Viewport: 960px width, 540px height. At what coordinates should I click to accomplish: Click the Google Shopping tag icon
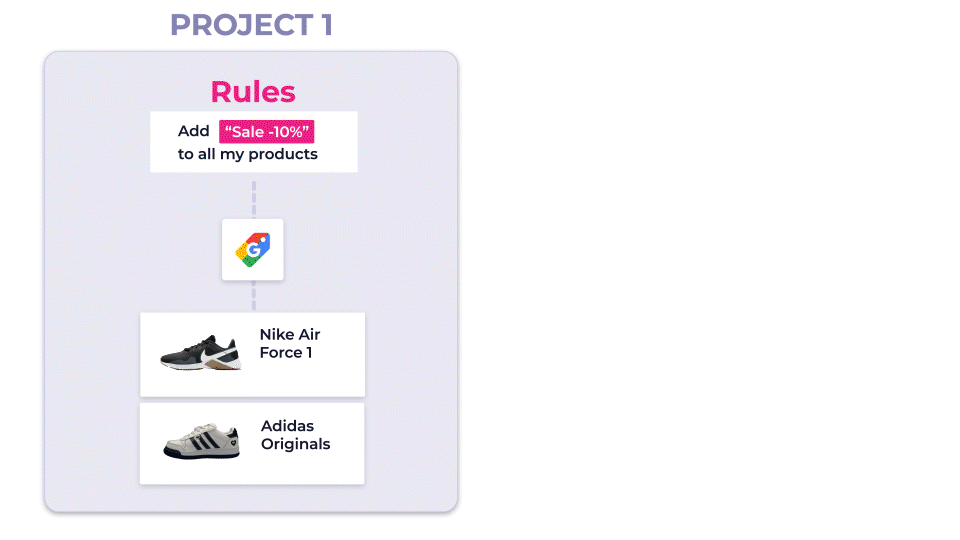point(253,249)
